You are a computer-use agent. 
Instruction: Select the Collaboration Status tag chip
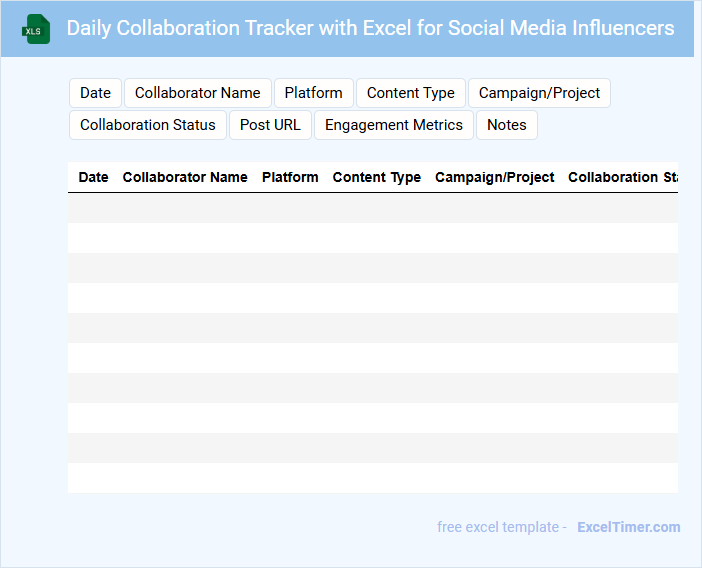tap(148, 125)
